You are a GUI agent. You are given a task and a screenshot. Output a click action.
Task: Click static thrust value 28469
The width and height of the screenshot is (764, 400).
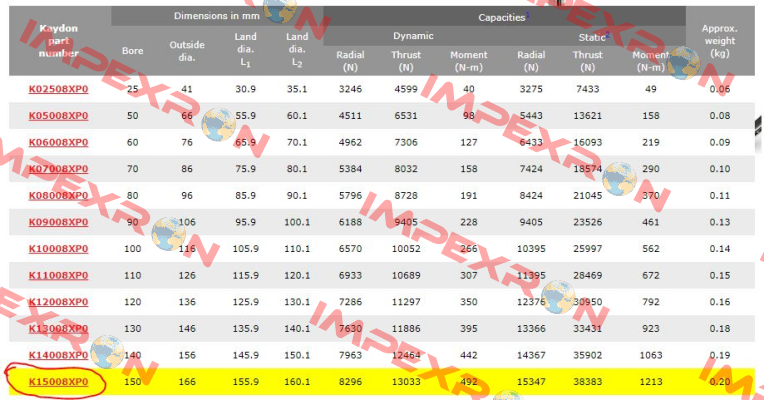588,275
